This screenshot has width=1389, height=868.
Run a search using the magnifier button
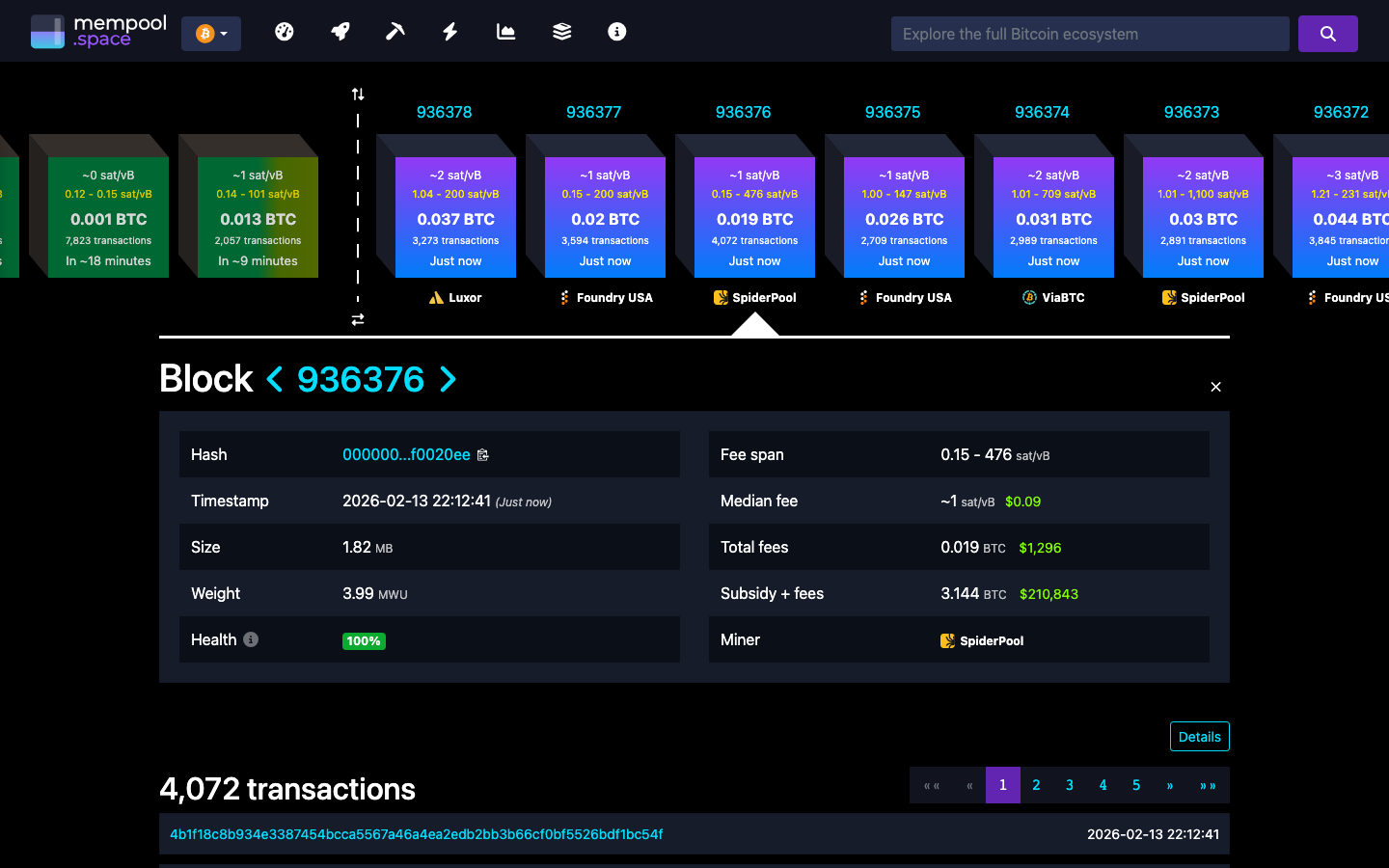(1328, 33)
